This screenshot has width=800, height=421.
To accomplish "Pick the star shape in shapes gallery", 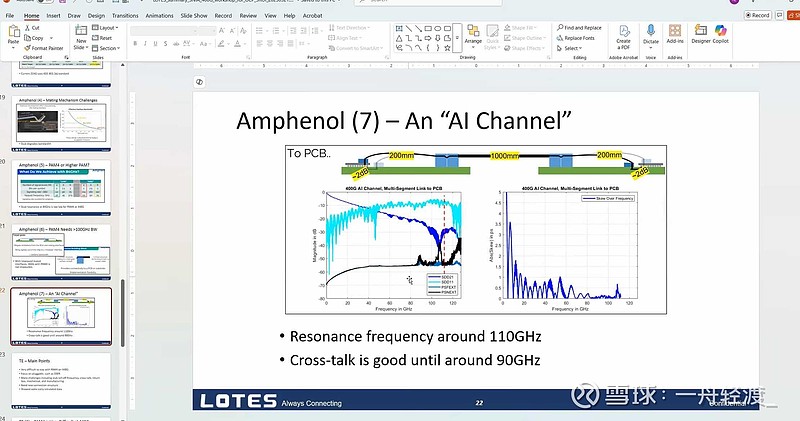I will pyautogui.click(x=447, y=47).
